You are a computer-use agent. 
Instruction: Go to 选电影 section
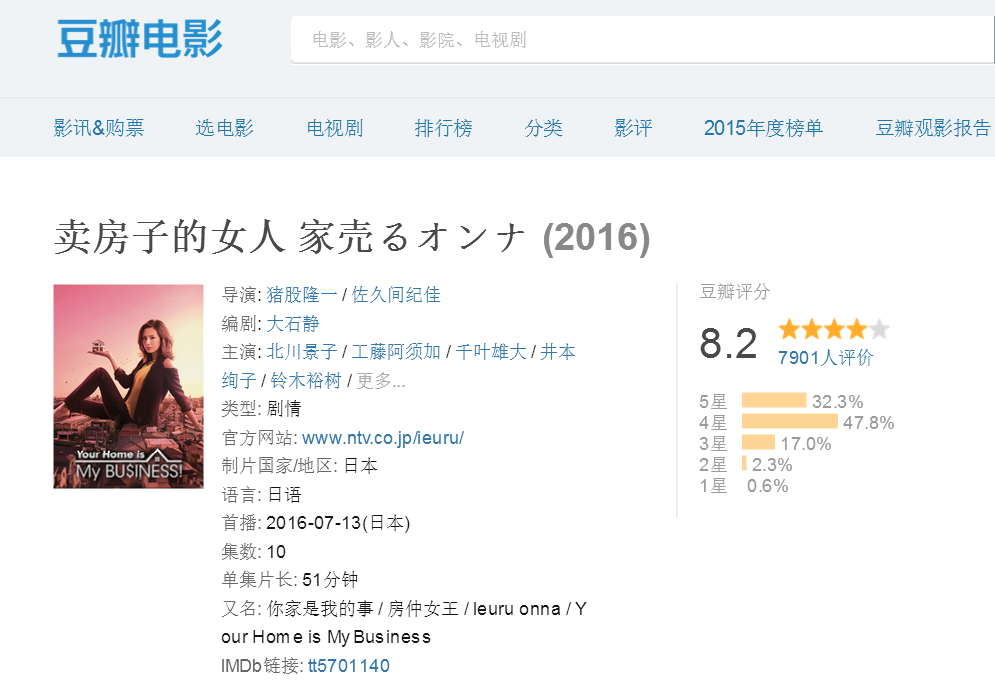point(224,128)
